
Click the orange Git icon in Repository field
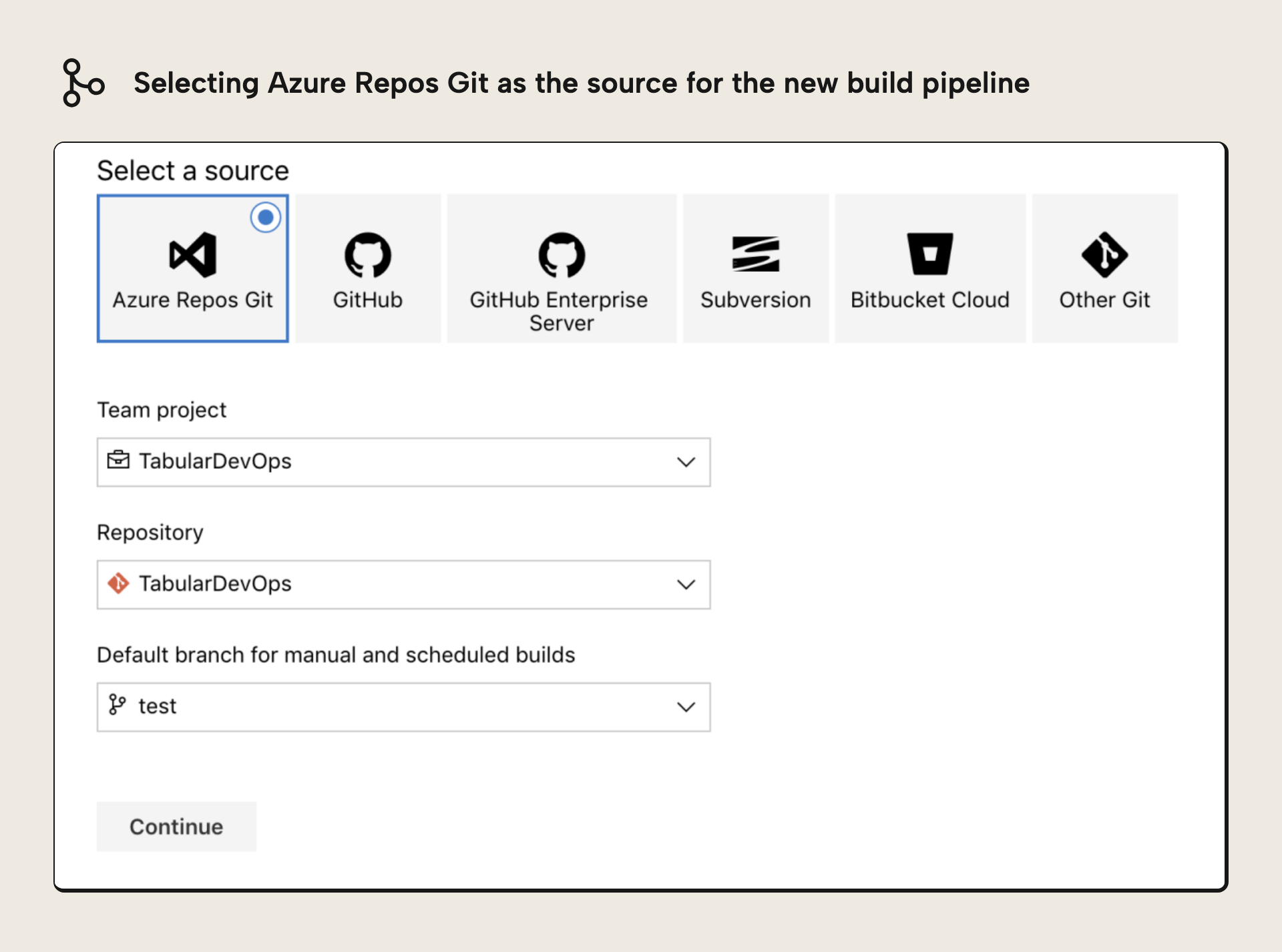pyautogui.click(x=118, y=583)
